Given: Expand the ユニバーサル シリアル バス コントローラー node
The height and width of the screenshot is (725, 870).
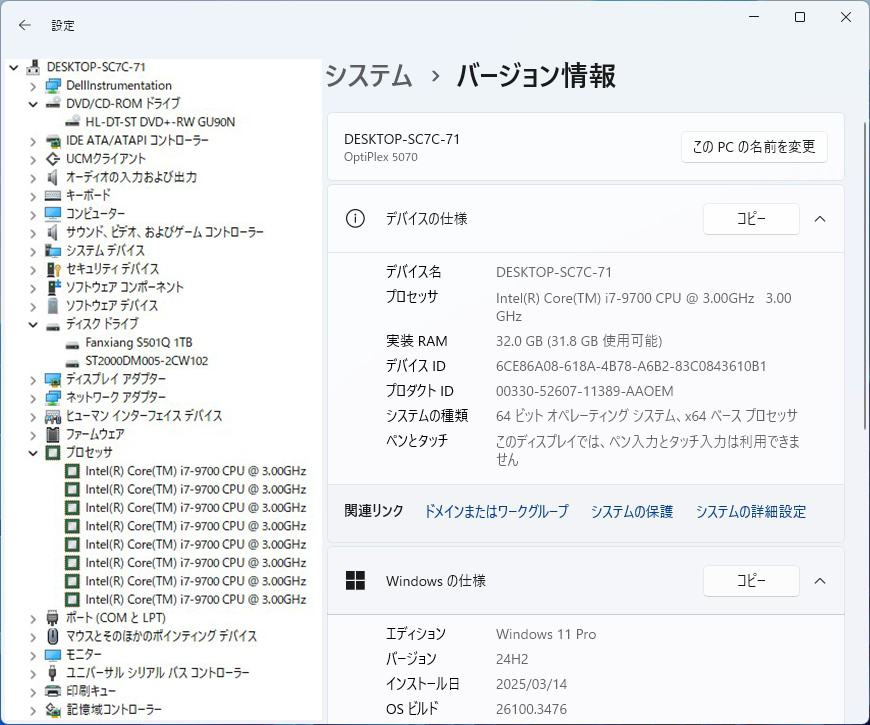Looking at the screenshot, I should (33, 673).
